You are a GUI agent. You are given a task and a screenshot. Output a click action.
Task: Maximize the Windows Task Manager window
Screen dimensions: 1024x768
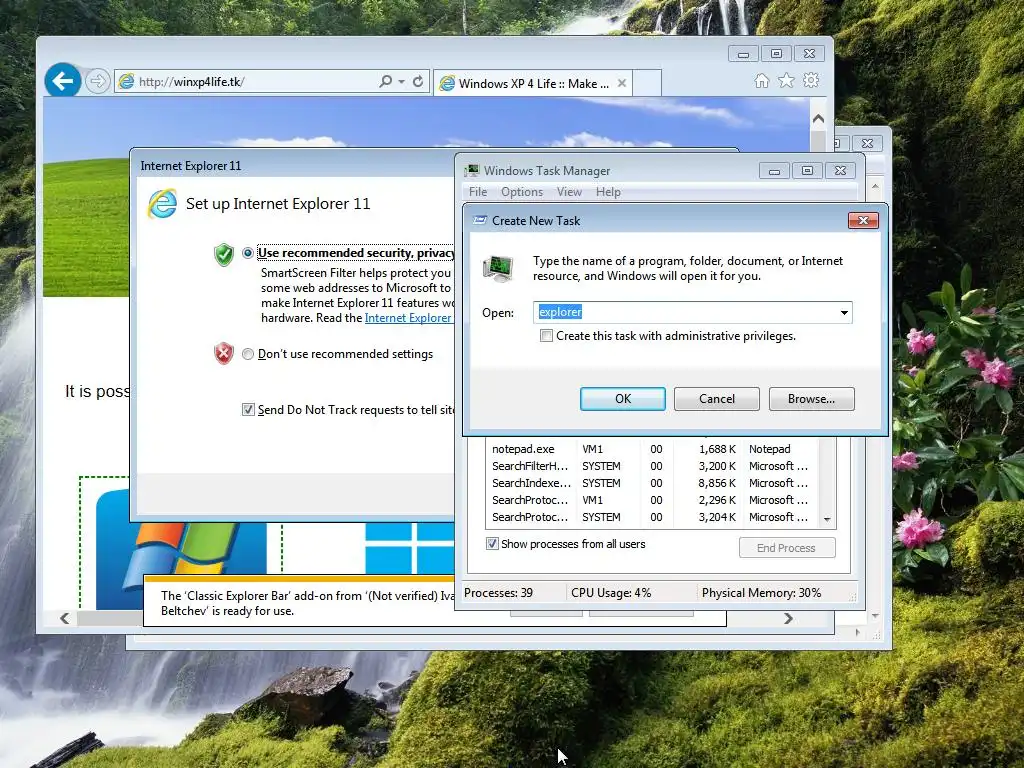pyautogui.click(x=807, y=171)
